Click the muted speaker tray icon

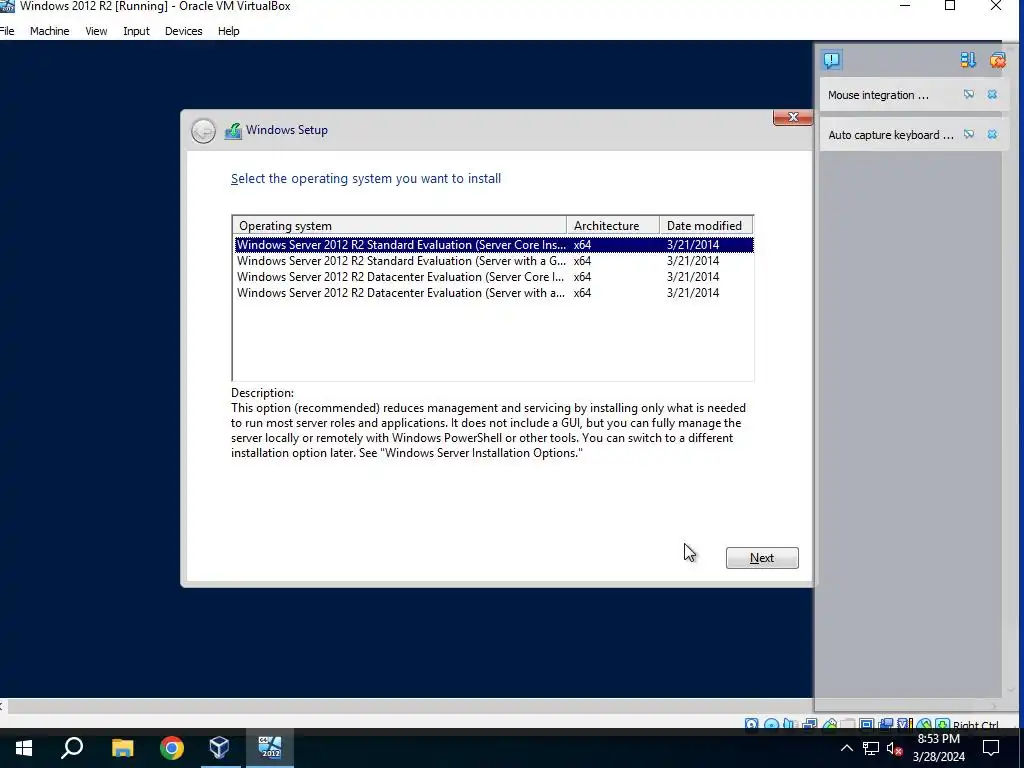(894, 748)
